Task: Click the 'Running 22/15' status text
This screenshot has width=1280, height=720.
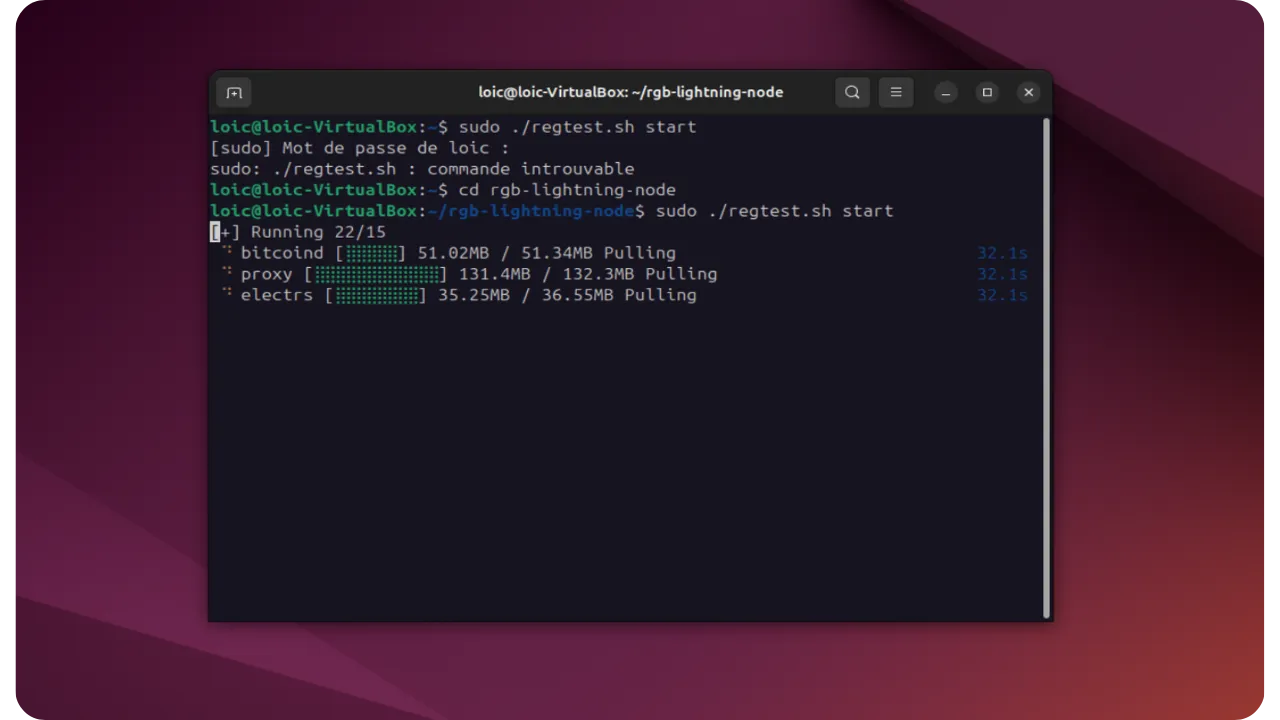Action: coord(318,232)
